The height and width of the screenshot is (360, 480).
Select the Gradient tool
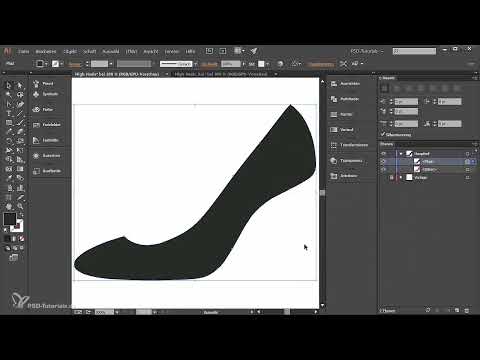[x=20, y=169]
